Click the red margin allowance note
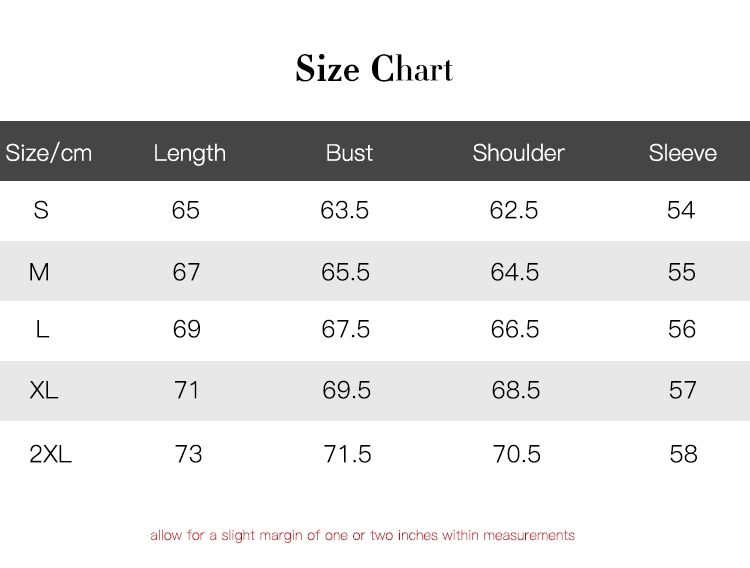The height and width of the screenshot is (568, 750). coord(362,535)
